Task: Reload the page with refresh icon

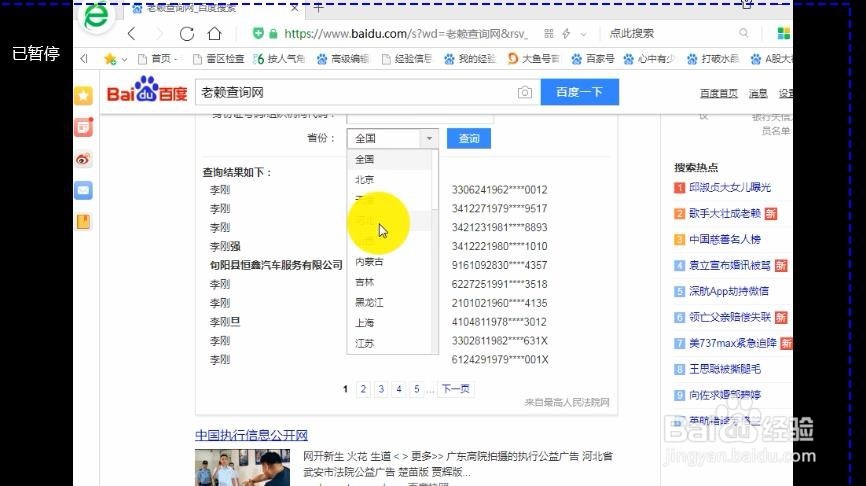Action: [x=187, y=34]
